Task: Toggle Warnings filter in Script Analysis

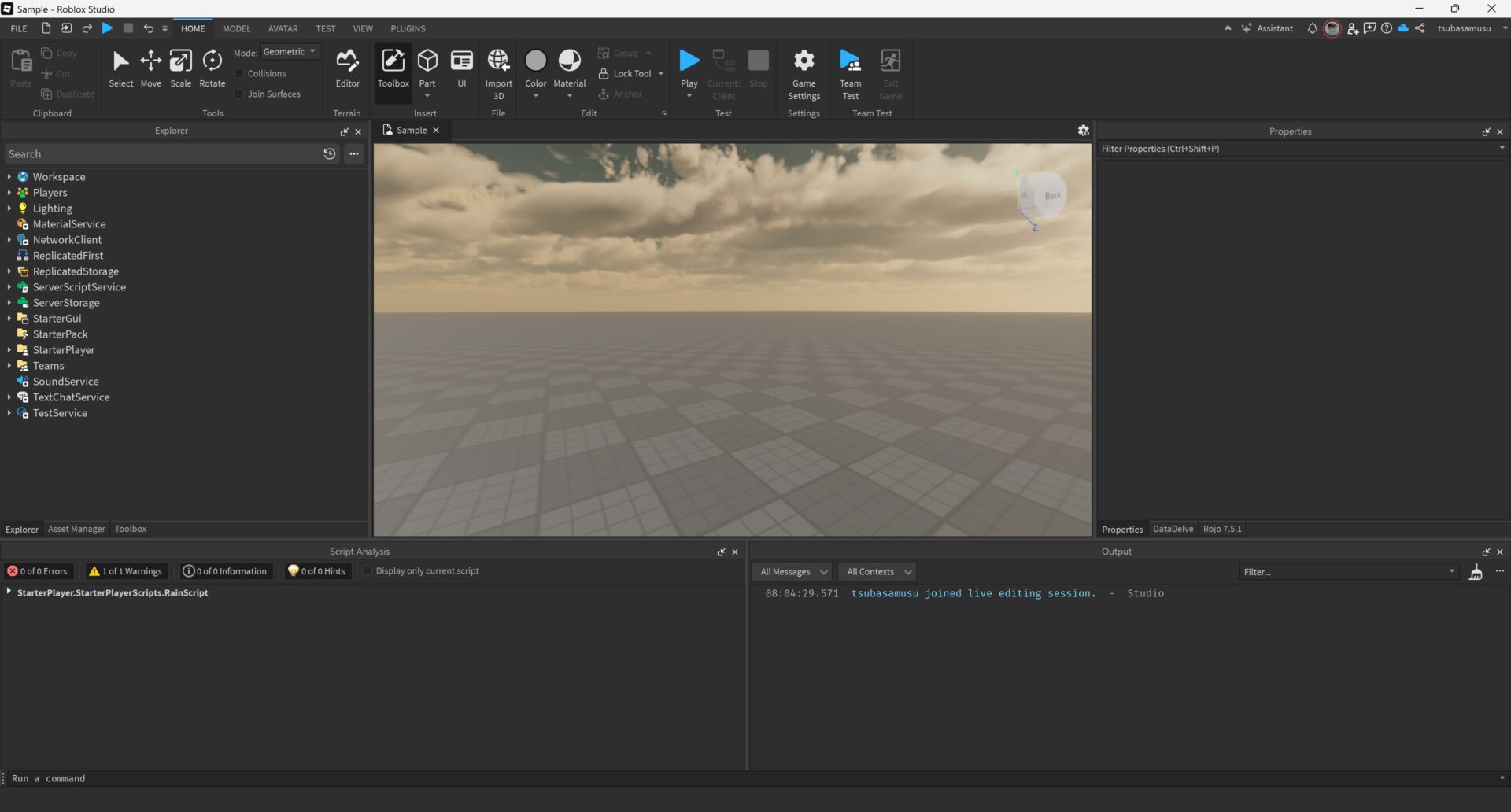Action: point(125,571)
